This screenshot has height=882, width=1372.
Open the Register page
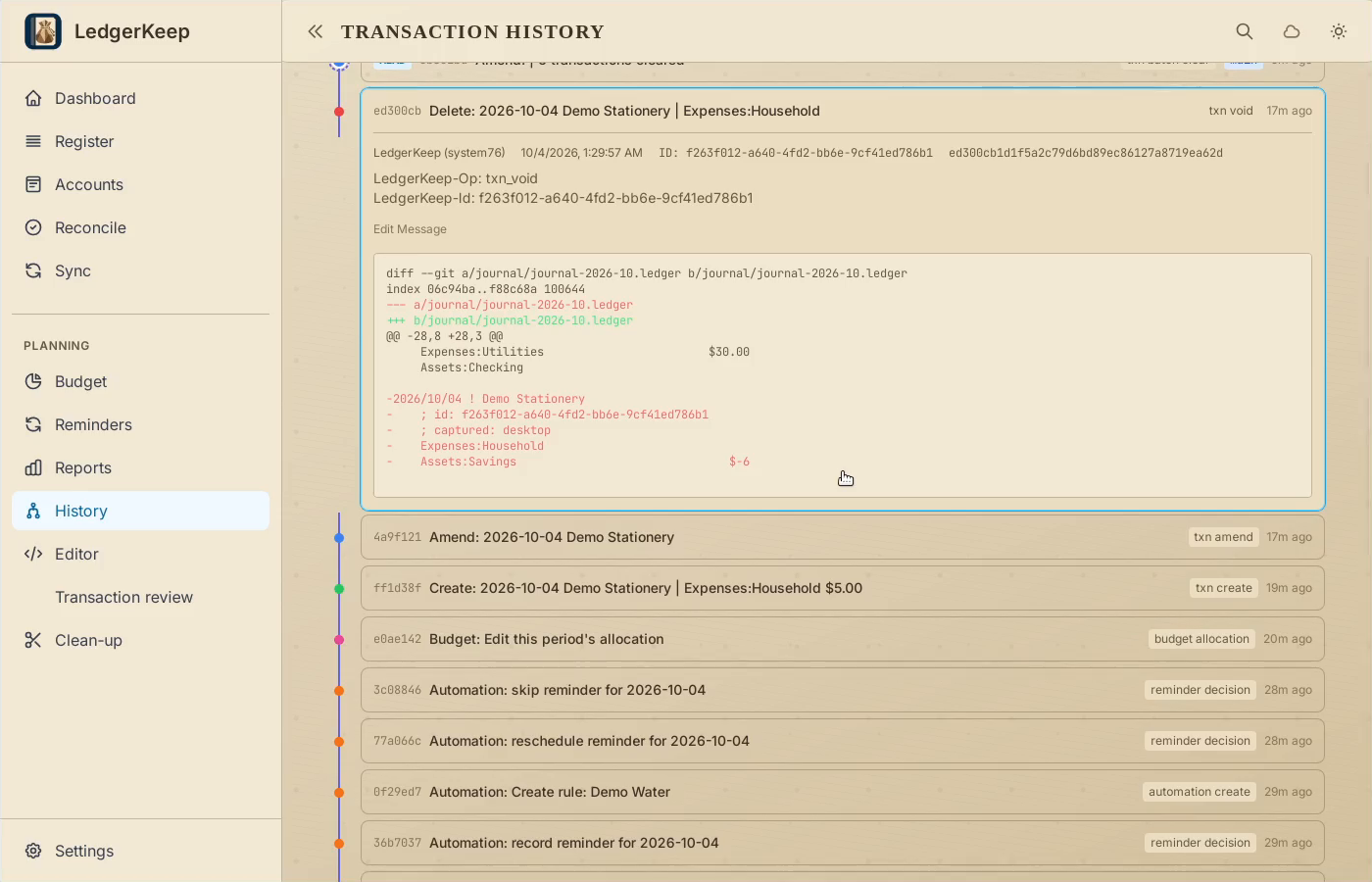click(x=140, y=141)
